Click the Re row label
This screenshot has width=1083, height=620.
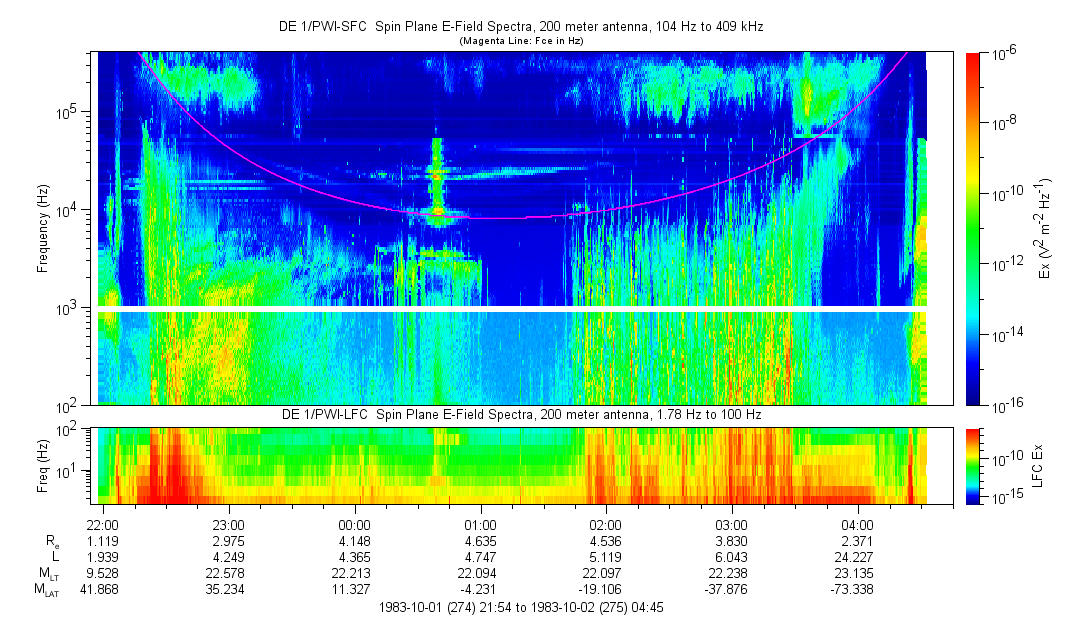click(x=52, y=542)
